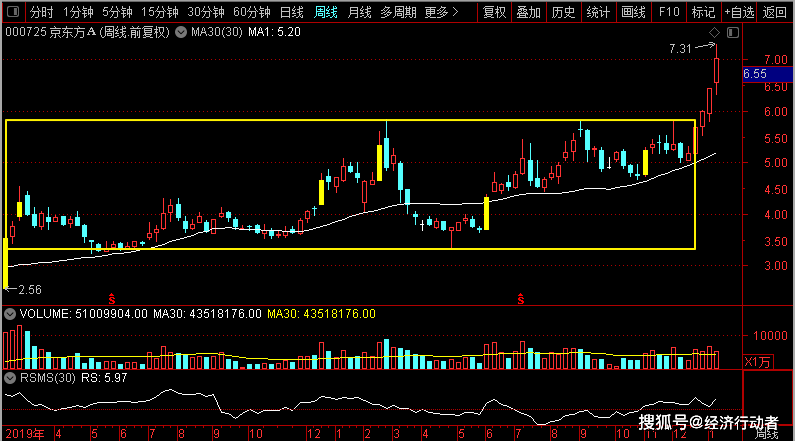
Task: Click the 7.31 high price label
Action: point(680,49)
